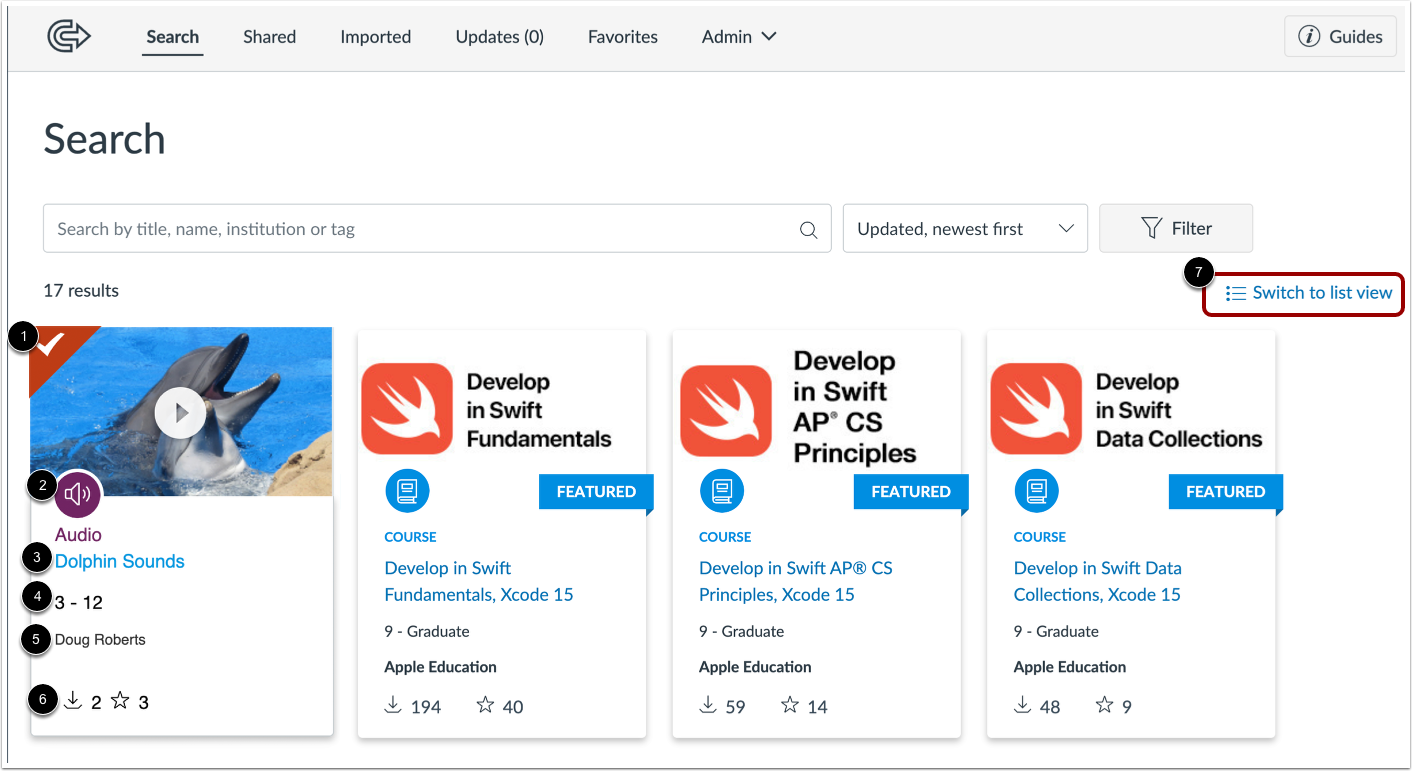Open the Dolphin Sounds resource
This screenshot has height=771, width=1412.
pyautogui.click(x=119, y=561)
